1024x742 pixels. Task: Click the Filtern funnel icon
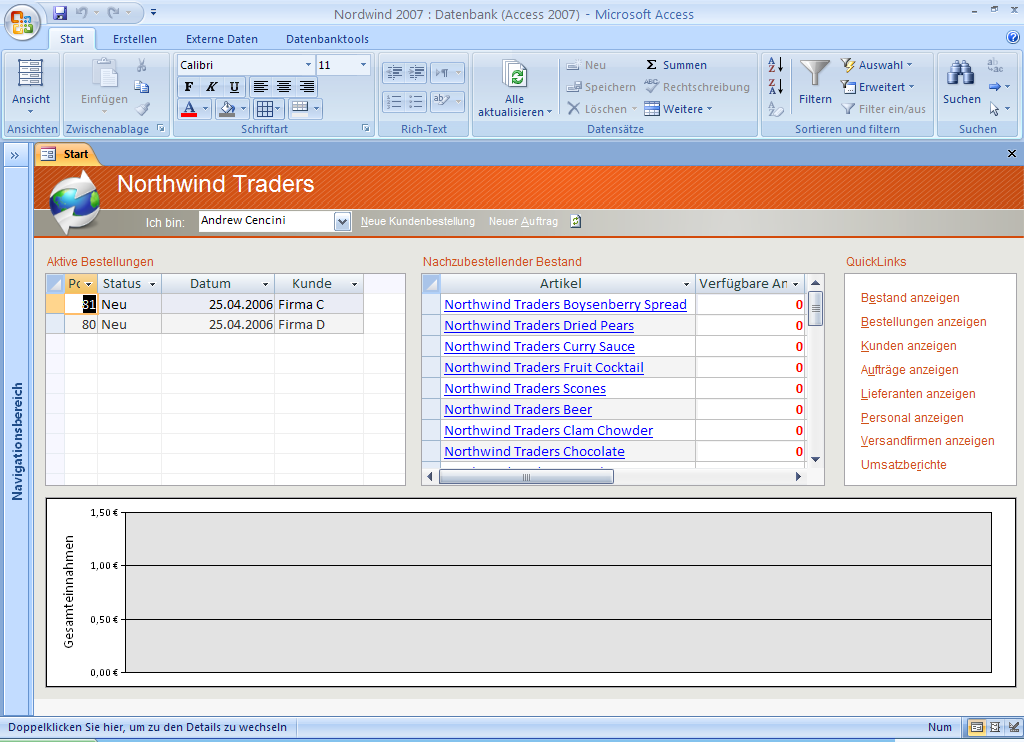(815, 74)
